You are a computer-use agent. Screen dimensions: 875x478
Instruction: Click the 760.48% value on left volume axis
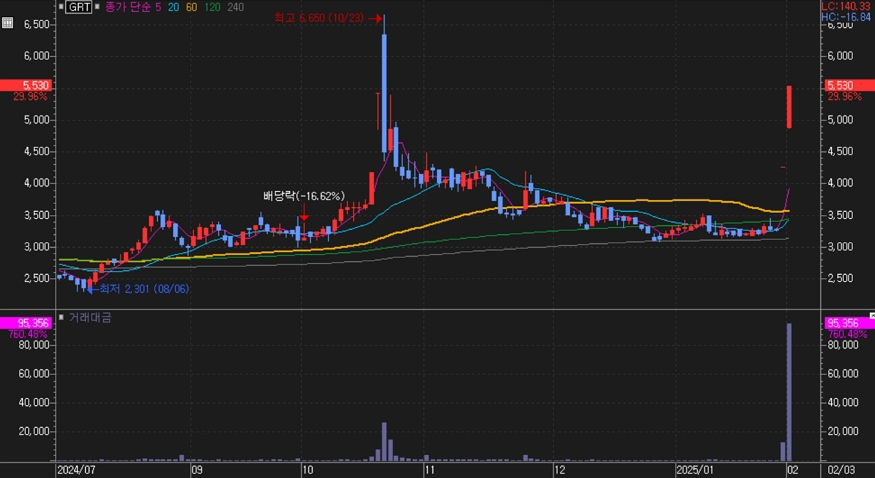[x=28, y=334]
